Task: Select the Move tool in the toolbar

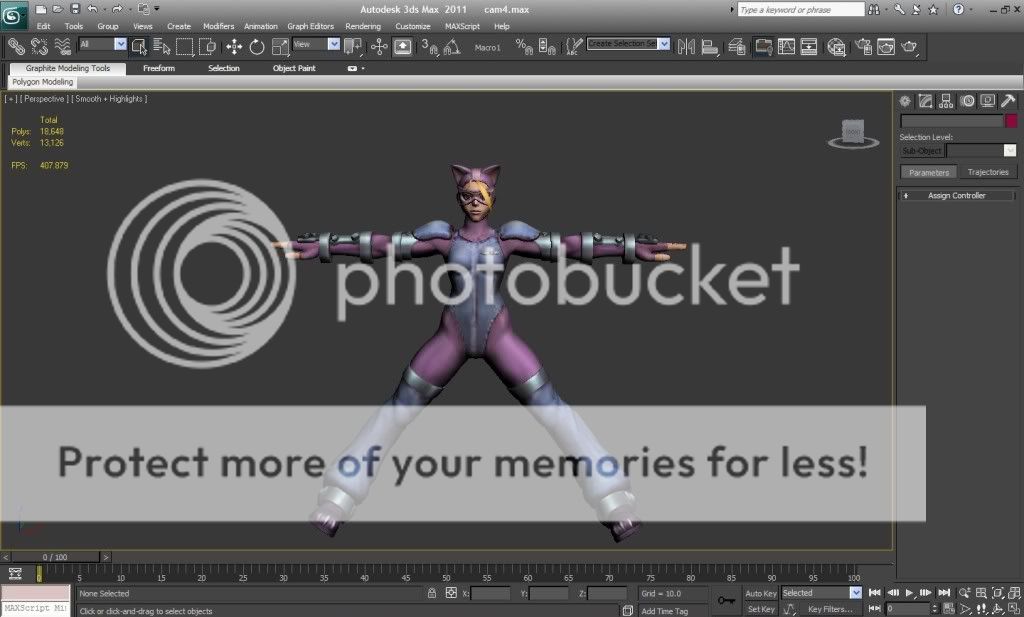Action: click(x=234, y=46)
